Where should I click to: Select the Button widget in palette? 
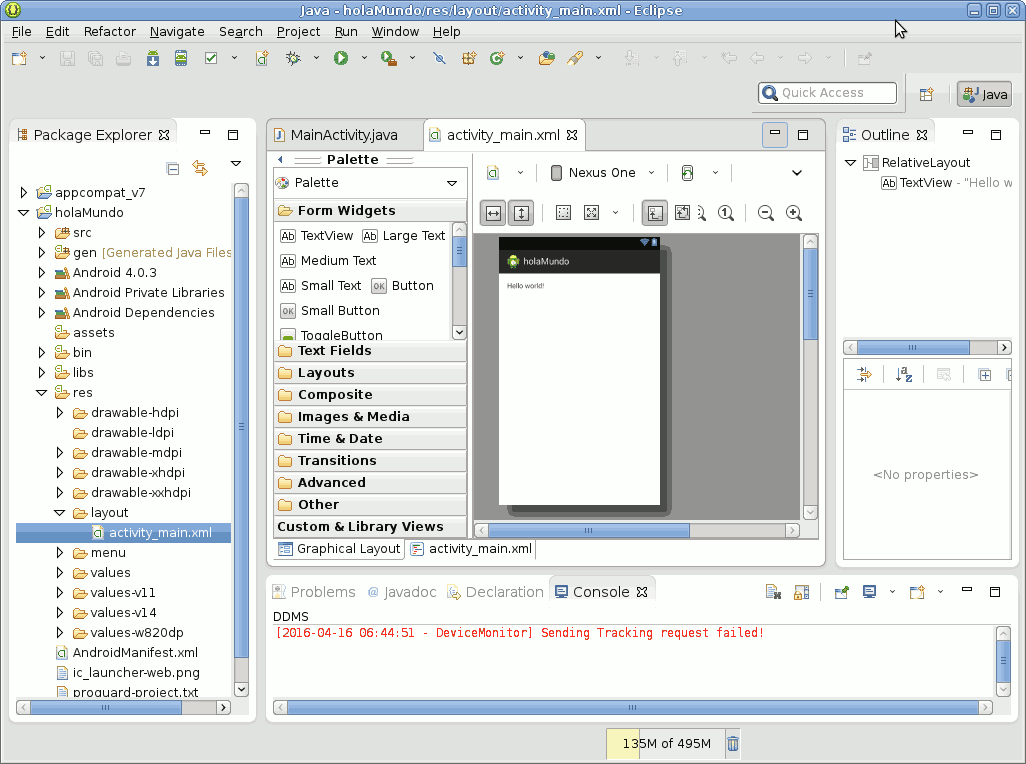click(x=402, y=286)
